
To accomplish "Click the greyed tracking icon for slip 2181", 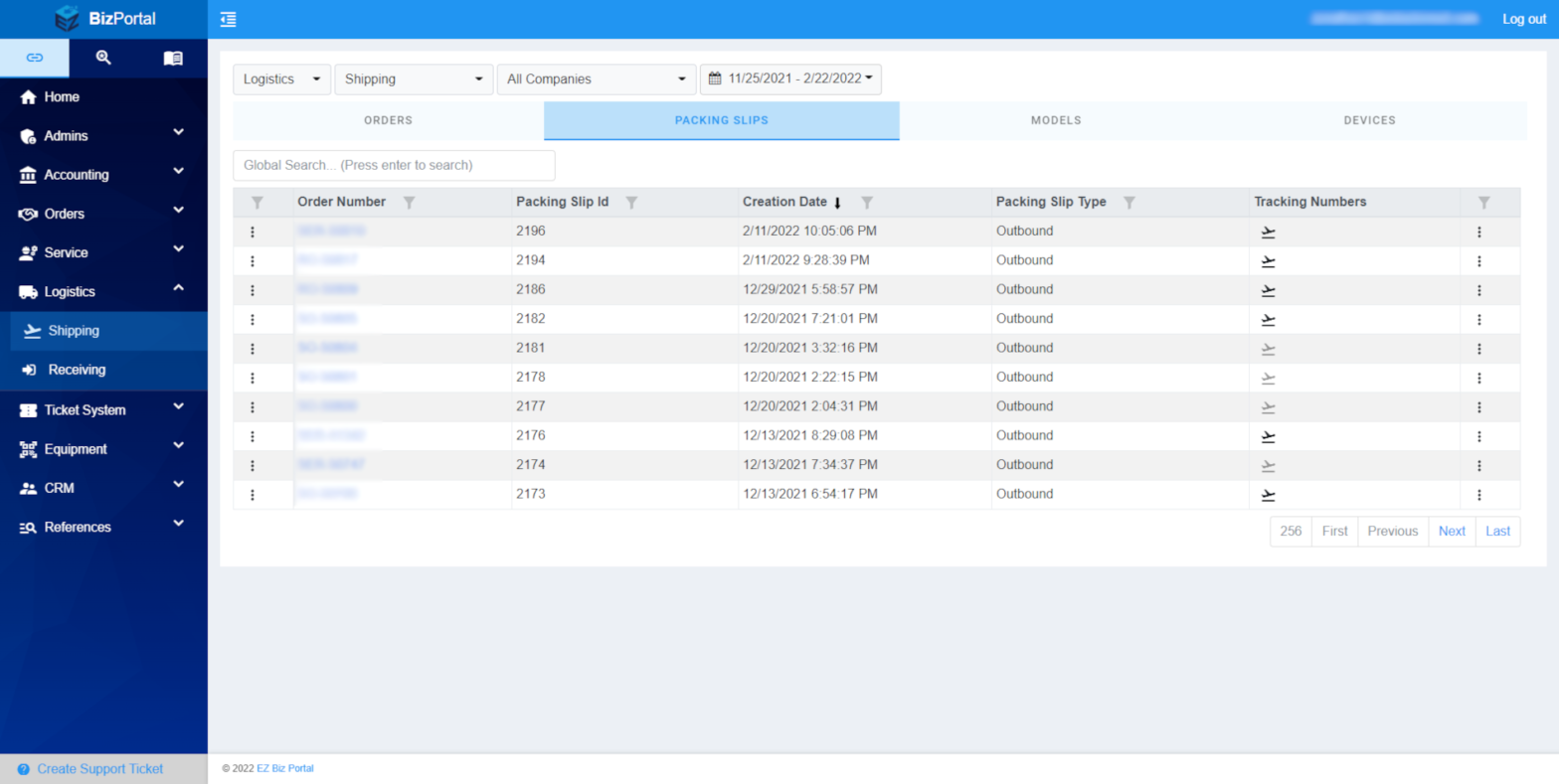I will [x=1268, y=349].
